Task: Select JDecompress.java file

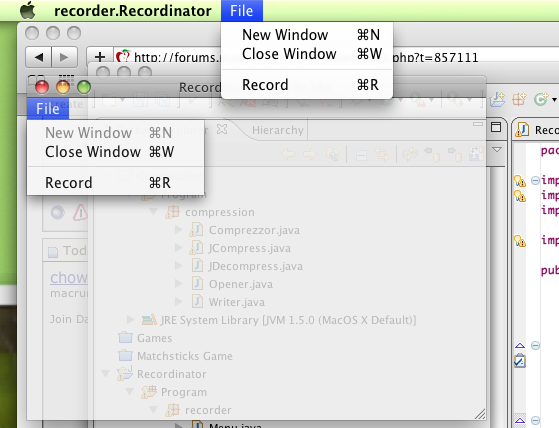Action: coord(246,266)
